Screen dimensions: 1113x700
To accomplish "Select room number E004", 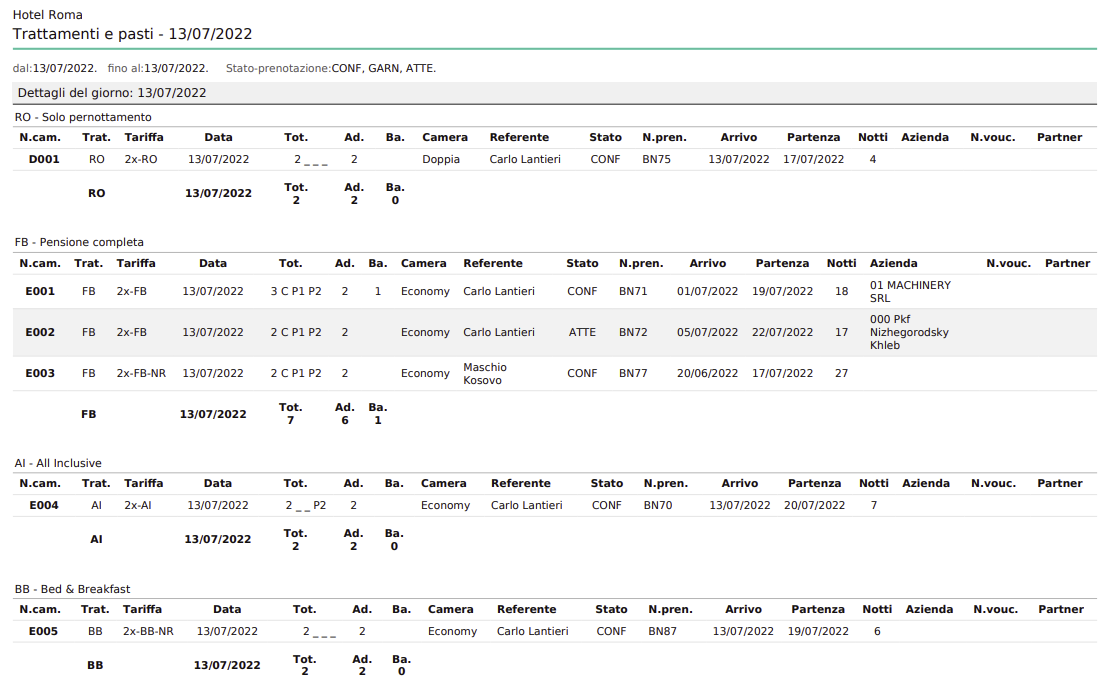I will [x=44, y=506].
